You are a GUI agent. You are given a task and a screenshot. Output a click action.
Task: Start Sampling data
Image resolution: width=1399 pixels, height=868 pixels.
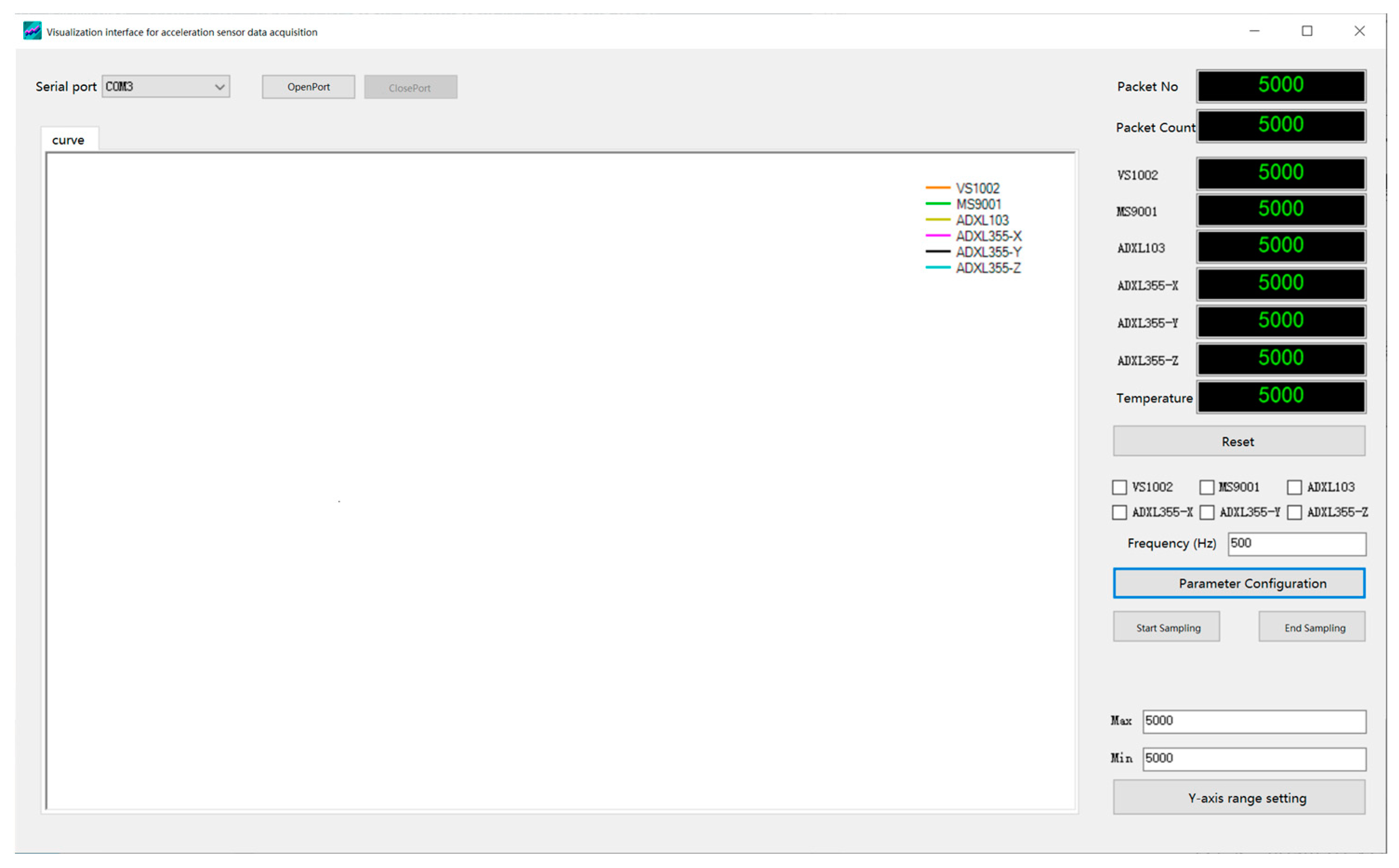(1166, 627)
